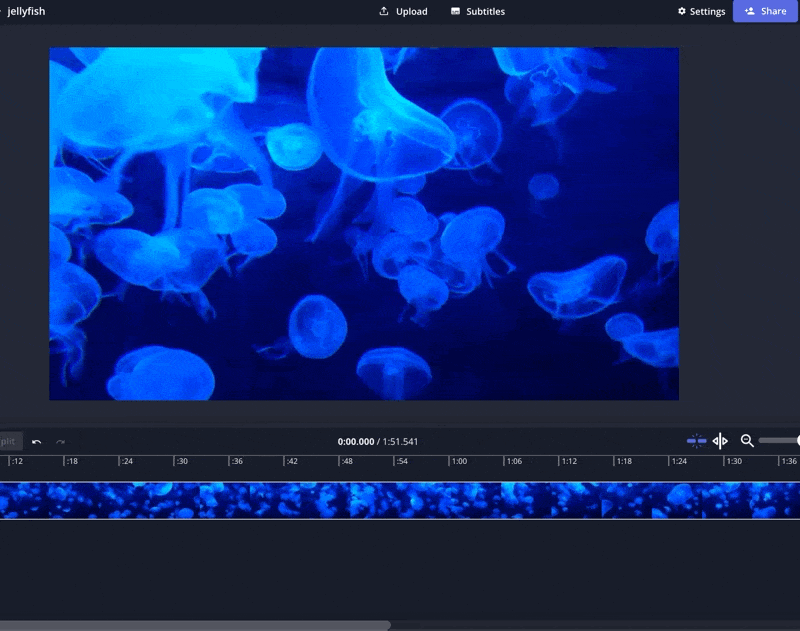Click the 1:24 mark on timeline ruler
800x631 pixels.
pos(679,462)
